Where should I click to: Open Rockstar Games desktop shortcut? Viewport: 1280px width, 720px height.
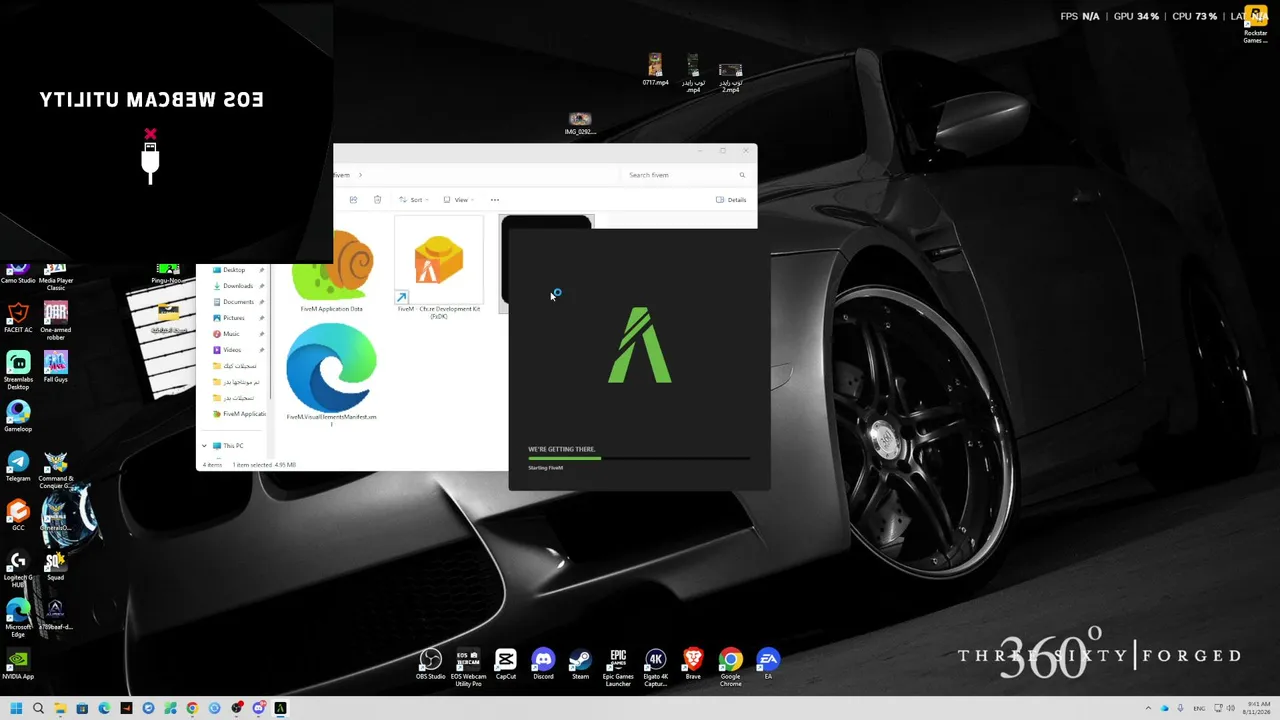1255,24
